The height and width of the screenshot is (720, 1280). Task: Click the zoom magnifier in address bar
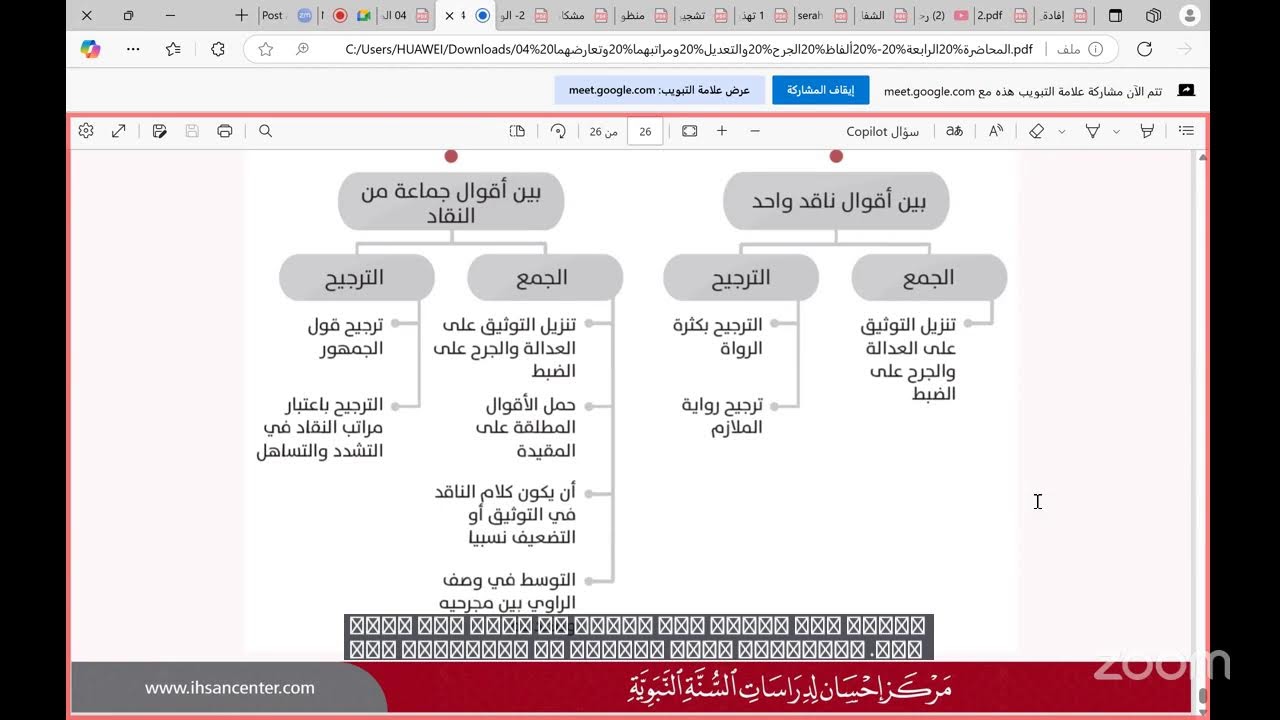point(302,49)
